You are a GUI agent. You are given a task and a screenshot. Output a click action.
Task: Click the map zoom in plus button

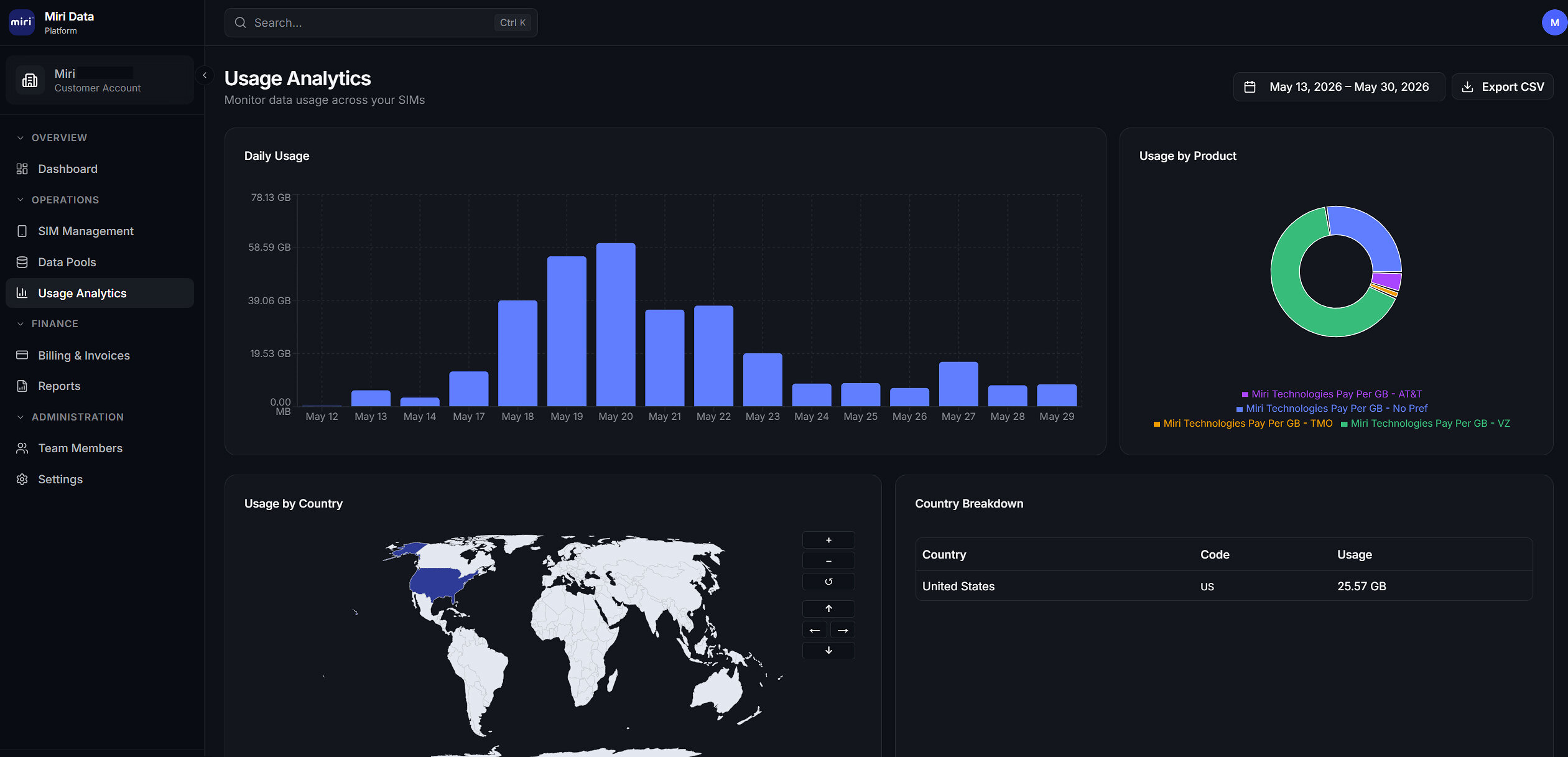pos(828,540)
